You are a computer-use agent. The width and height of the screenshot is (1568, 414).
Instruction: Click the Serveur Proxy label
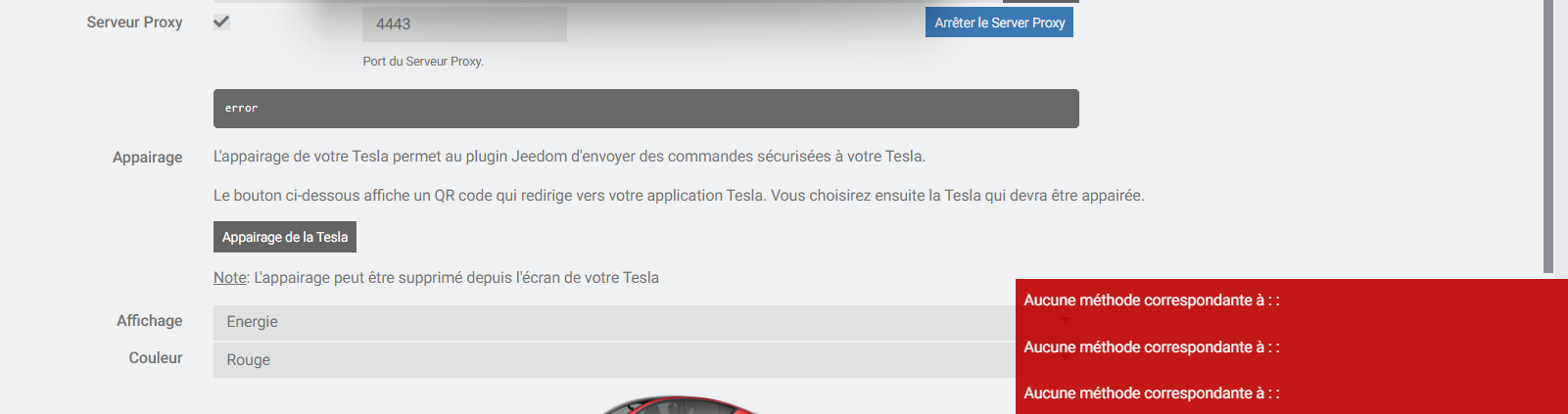pos(134,22)
